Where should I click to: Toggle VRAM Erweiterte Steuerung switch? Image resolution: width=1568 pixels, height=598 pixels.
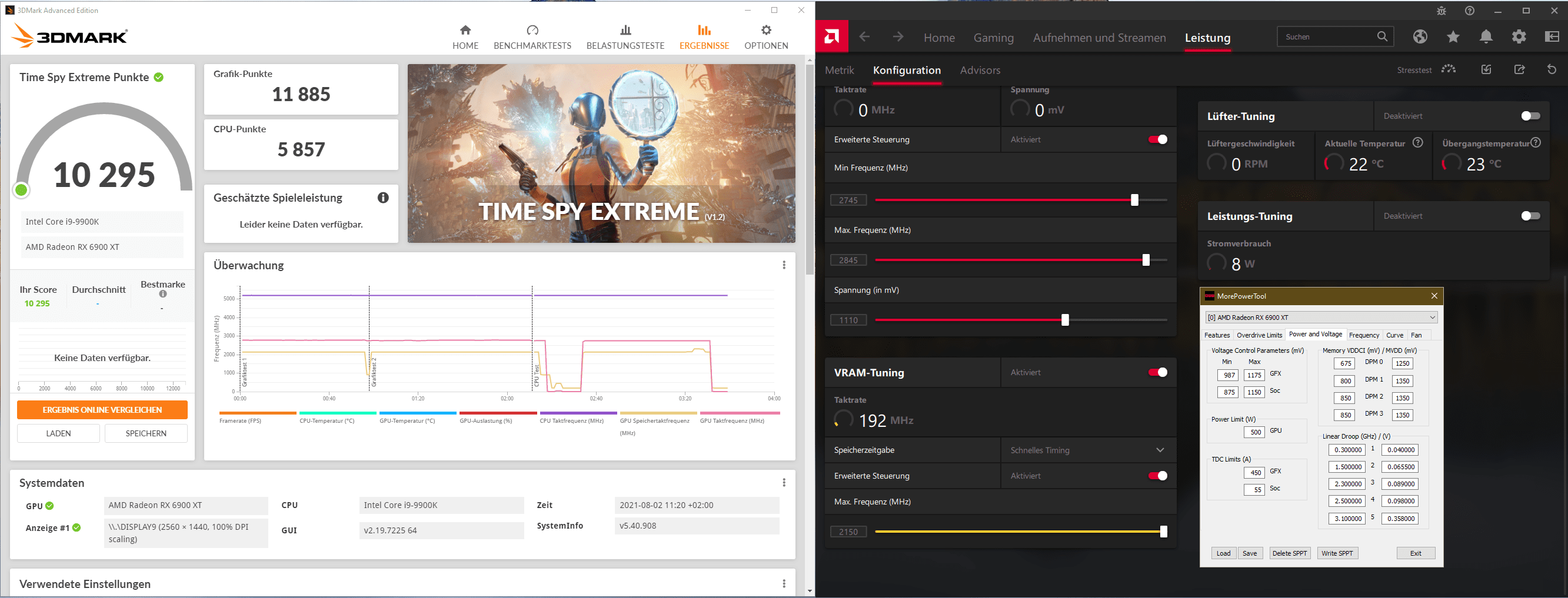point(1157,476)
